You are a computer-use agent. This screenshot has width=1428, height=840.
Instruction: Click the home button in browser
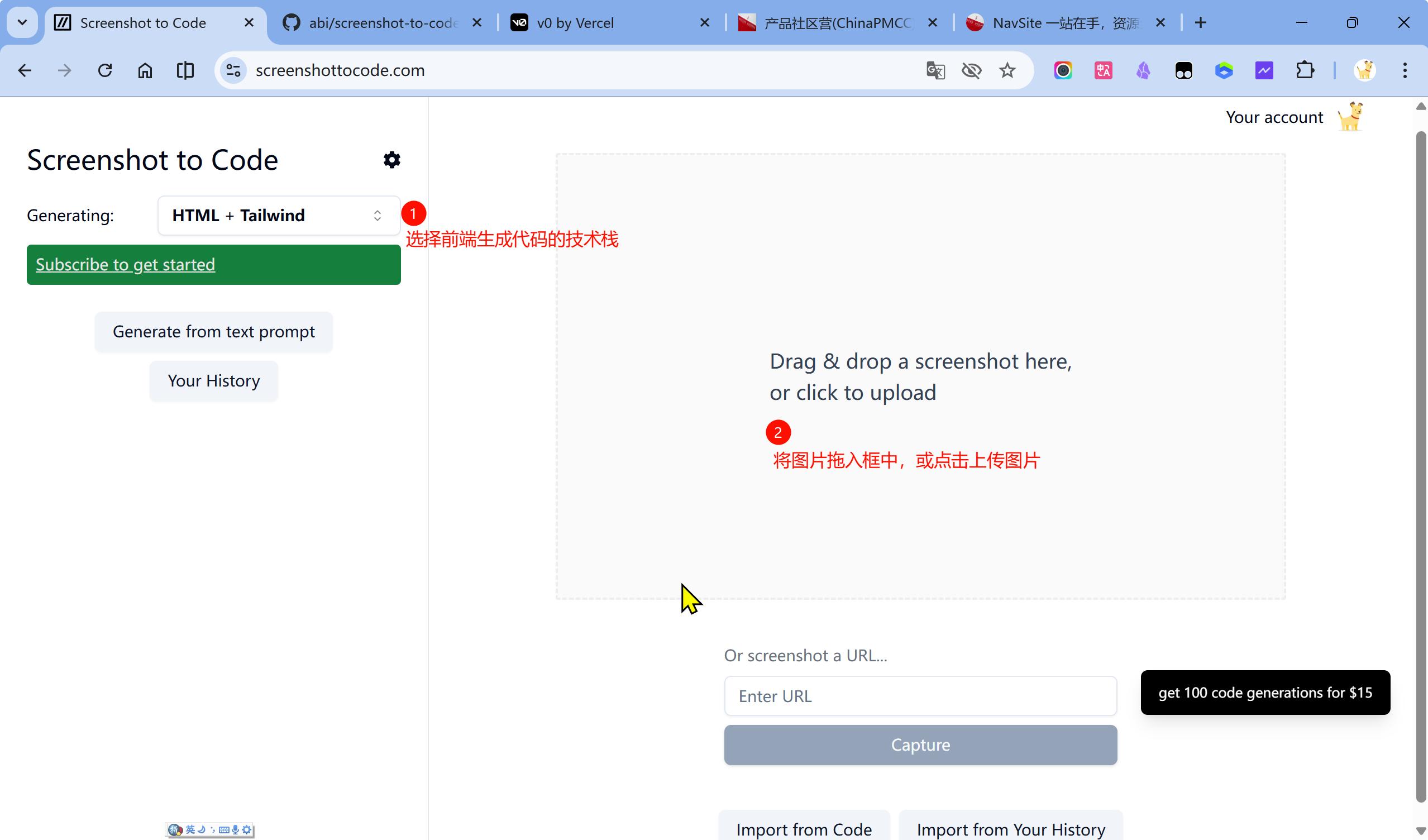(145, 70)
